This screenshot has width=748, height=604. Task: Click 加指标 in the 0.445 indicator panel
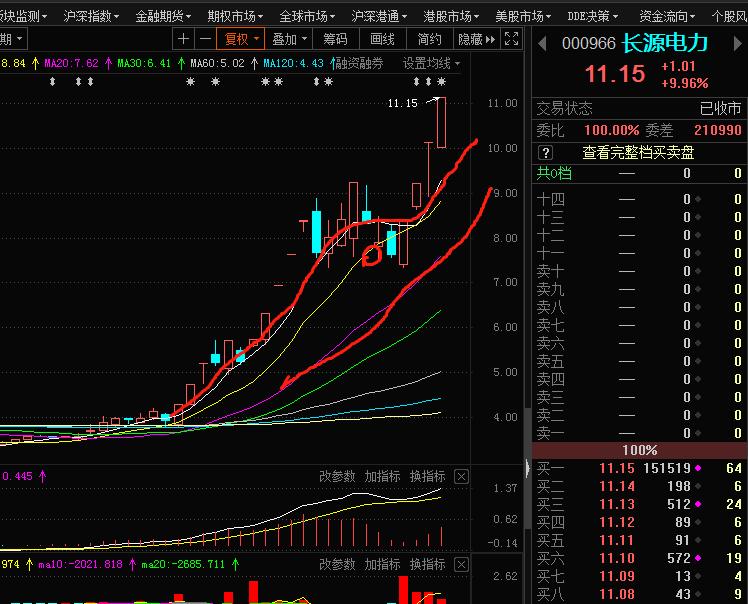pos(382,476)
